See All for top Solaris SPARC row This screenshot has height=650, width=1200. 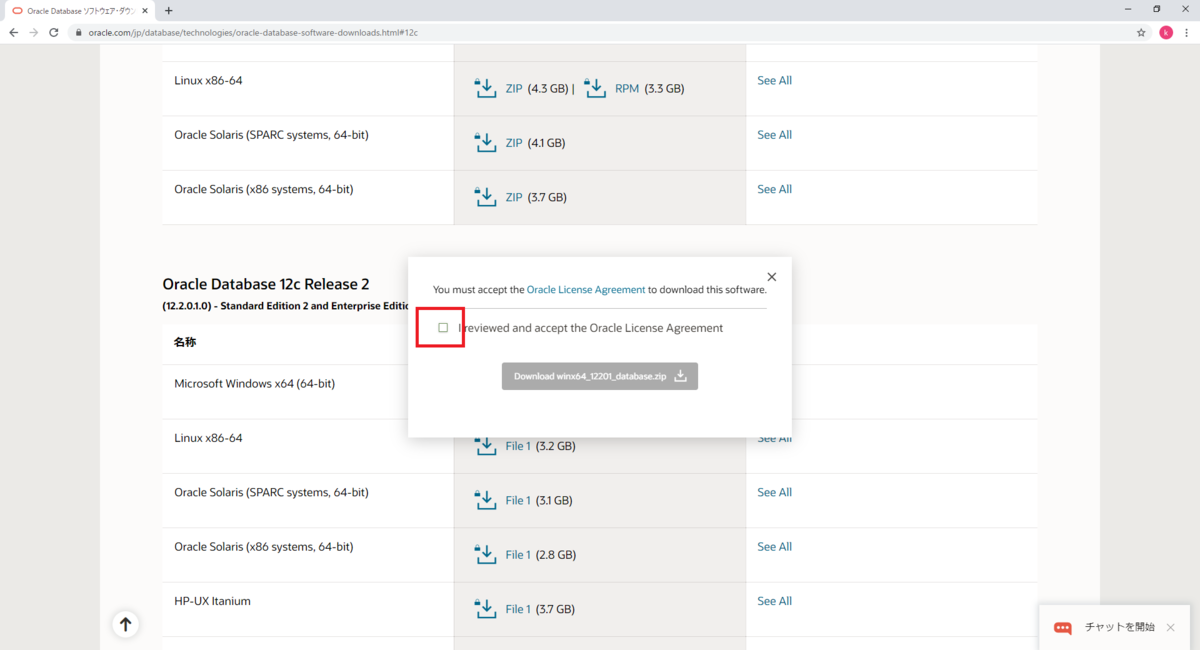click(x=774, y=134)
